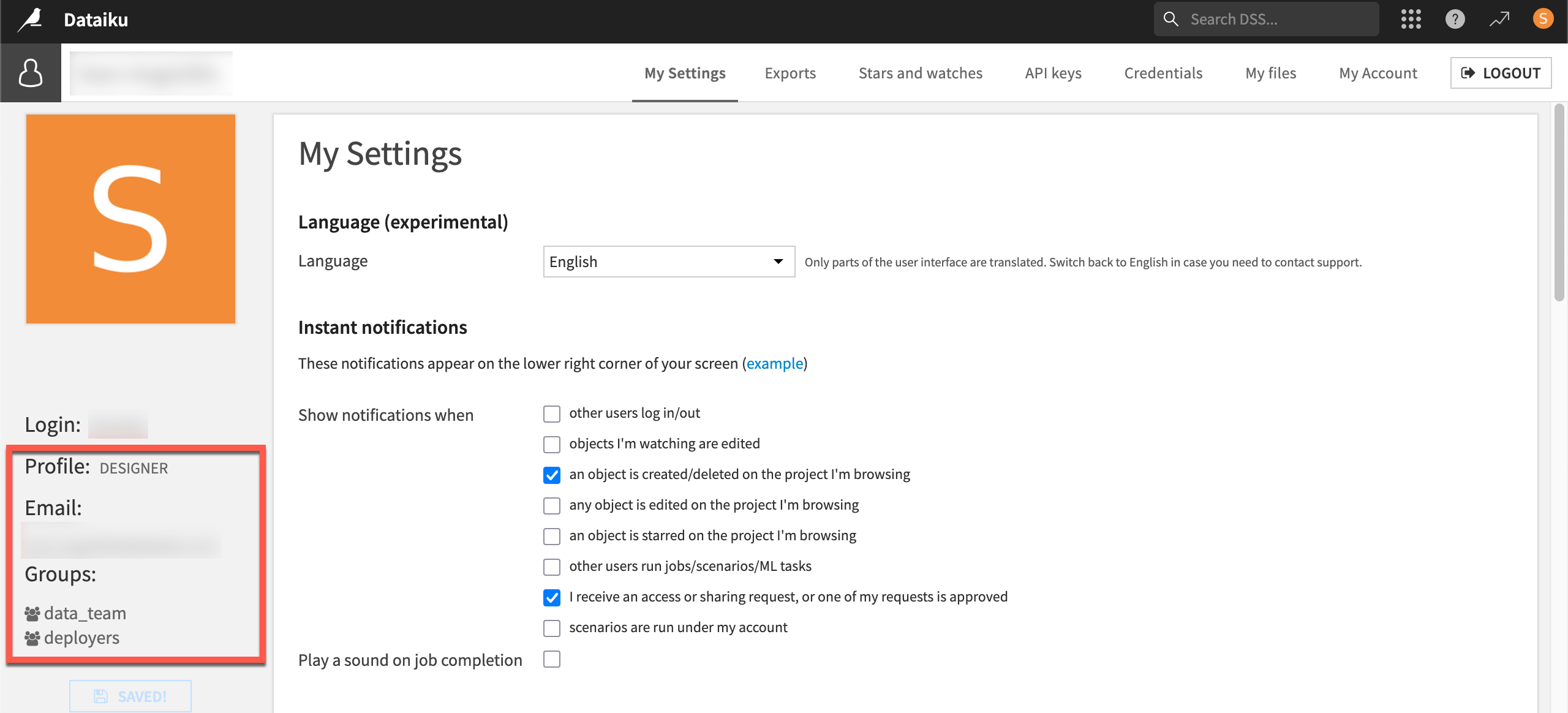This screenshot has height=713, width=1568.
Task: Open the Credentials tab
Action: [1163, 73]
